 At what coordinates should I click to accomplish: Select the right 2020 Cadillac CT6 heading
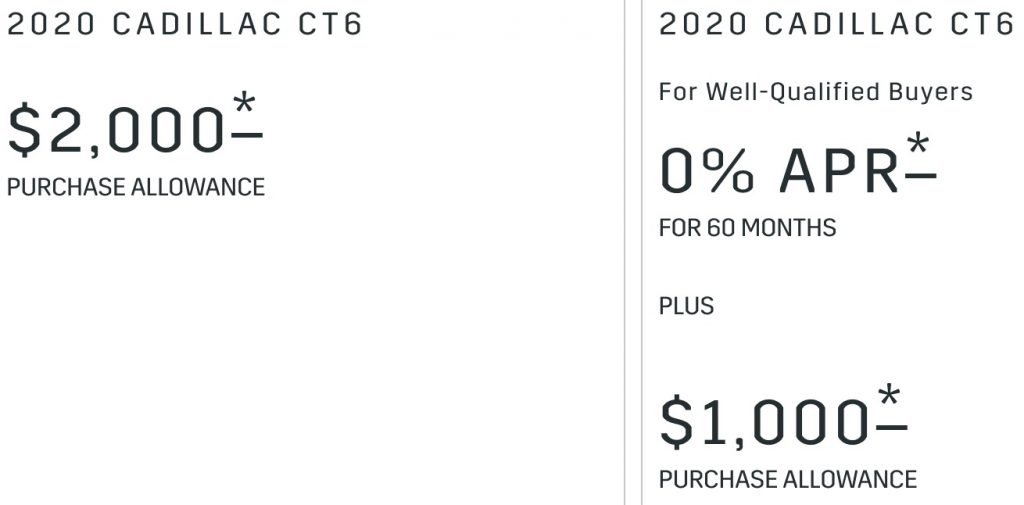pyautogui.click(x=836, y=25)
